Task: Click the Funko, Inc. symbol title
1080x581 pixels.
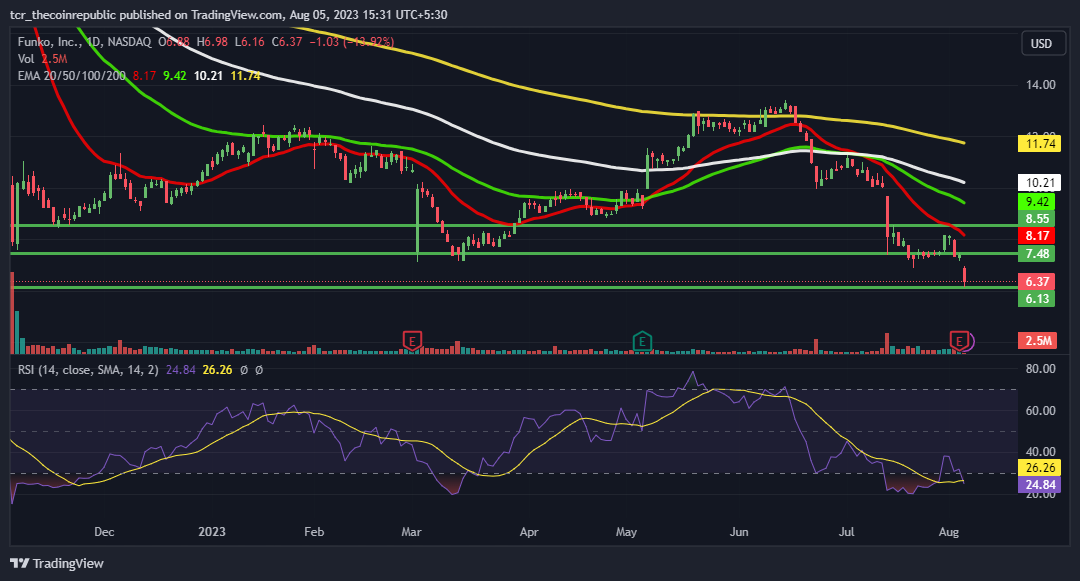Action: pyautogui.click(x=49, y=42)
